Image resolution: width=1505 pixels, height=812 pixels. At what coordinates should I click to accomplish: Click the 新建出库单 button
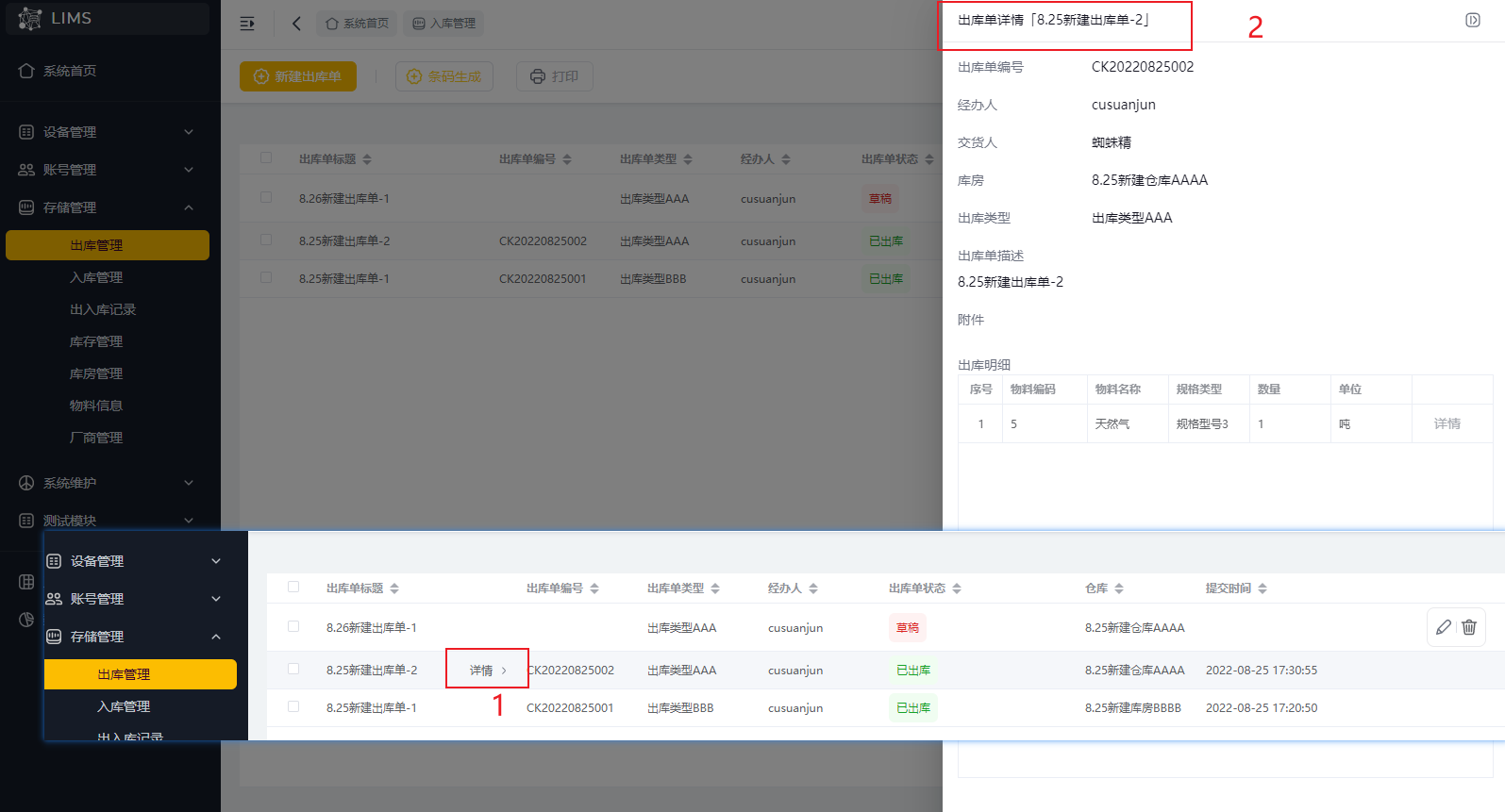(x=298, y=76)
